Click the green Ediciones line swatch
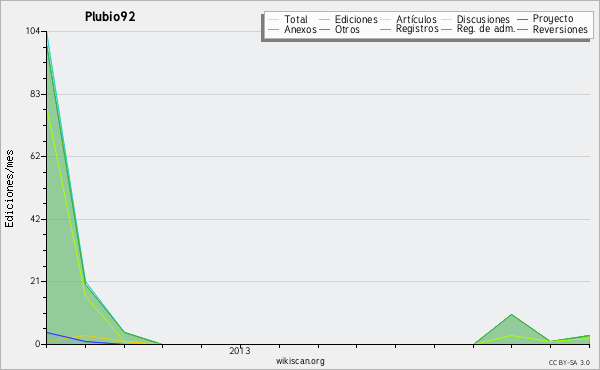This screenshot has height=370, width=600. click(324, 19)
